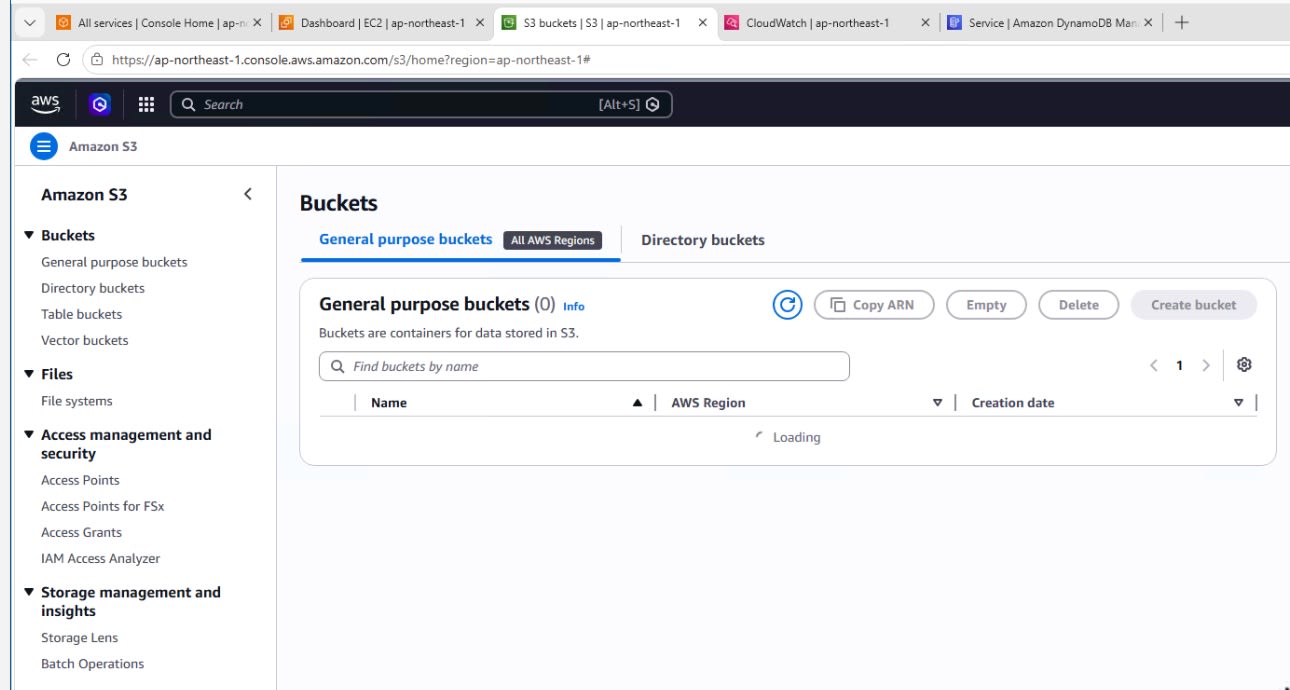Viewport: 1290px width, 690px height.
Task: Click page number 1 in pagination
Action: click(1179, 365)
